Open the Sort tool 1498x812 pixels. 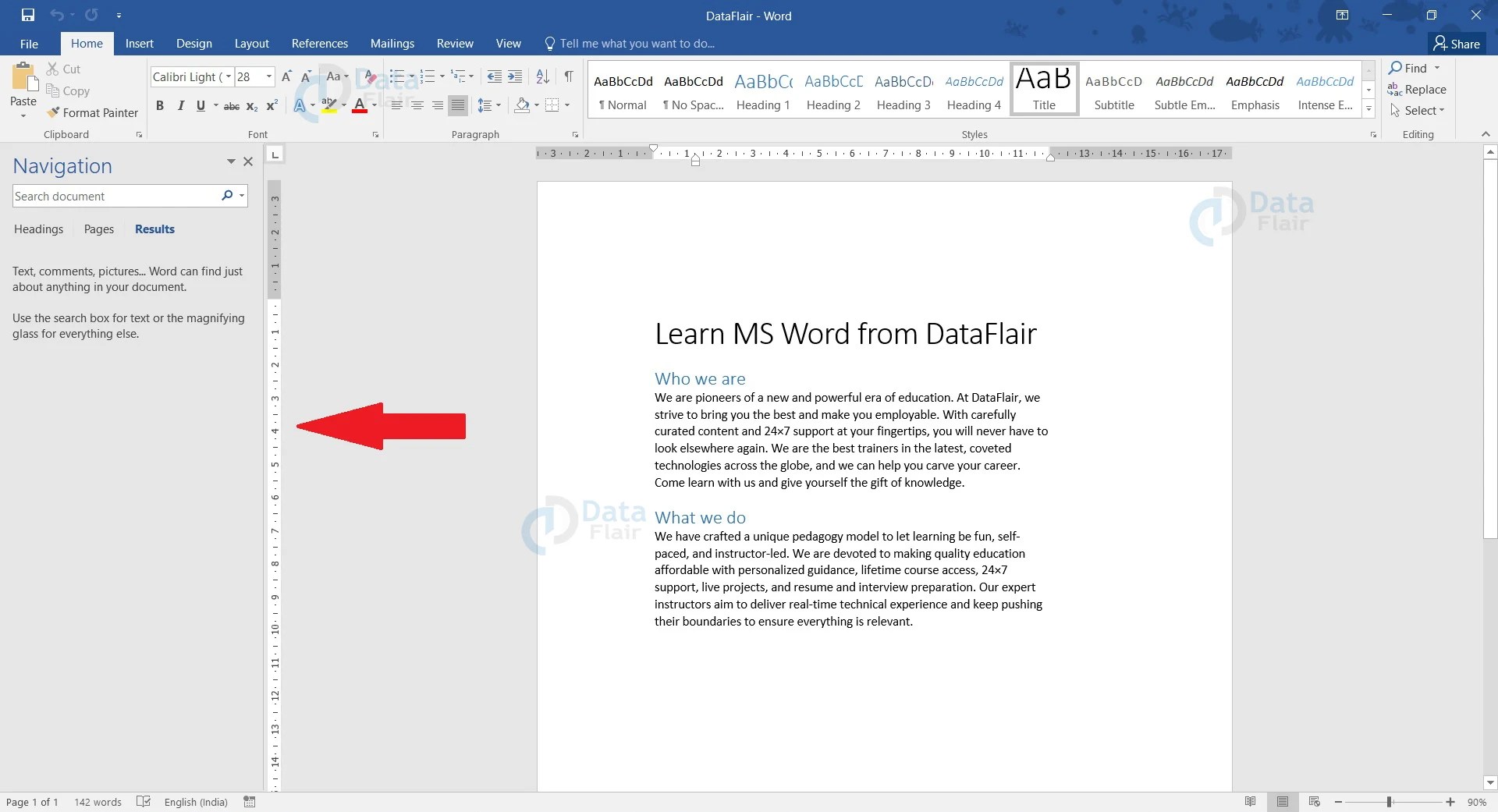(x=543, y=76)
